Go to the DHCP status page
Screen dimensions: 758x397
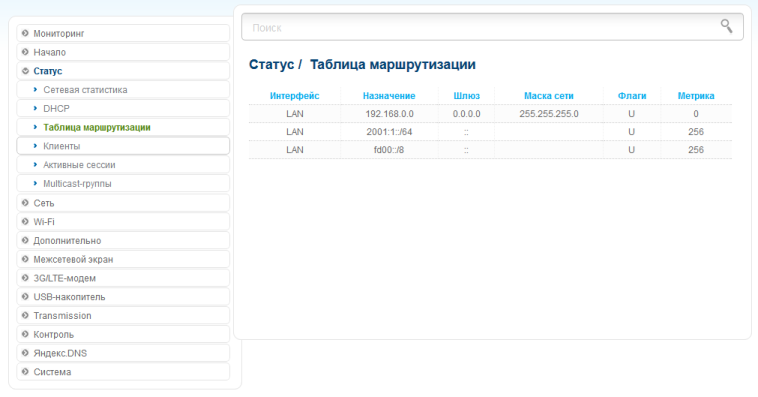tap(123, 109)
